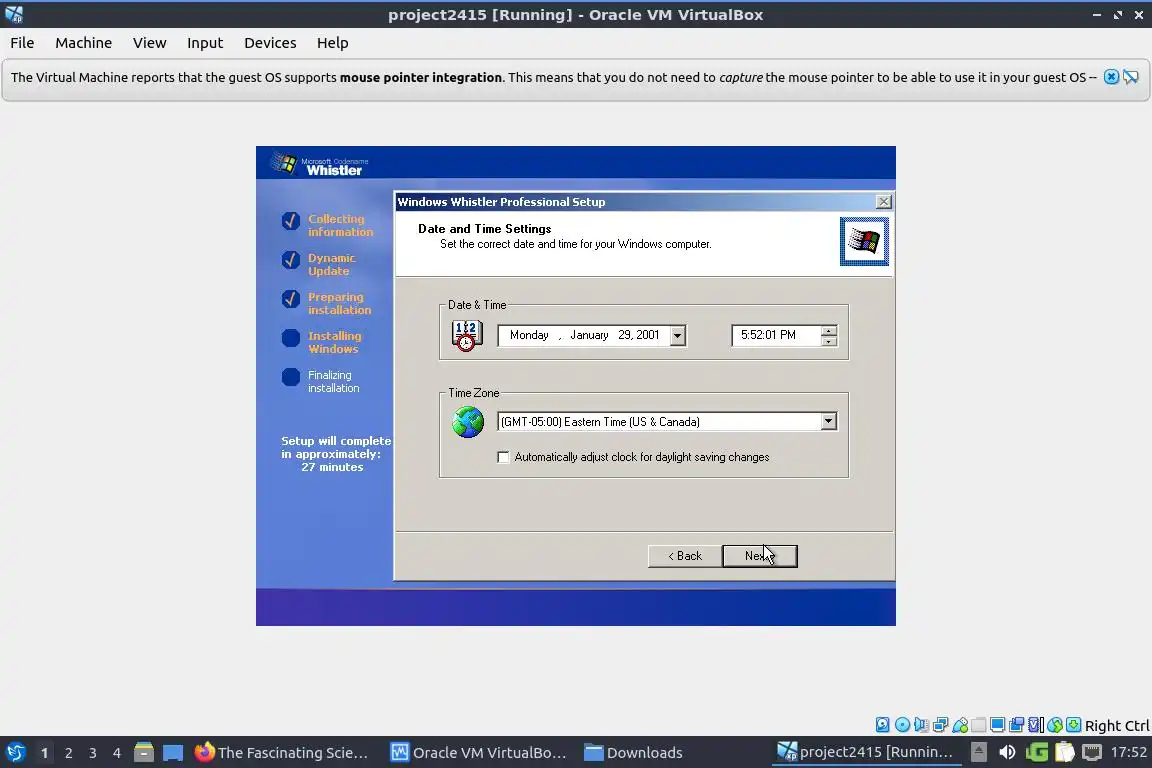The width and height of the screenshot is (1152, 768).
Task: Decrease time with the down spinner arrow
Action: click(829, 341)
